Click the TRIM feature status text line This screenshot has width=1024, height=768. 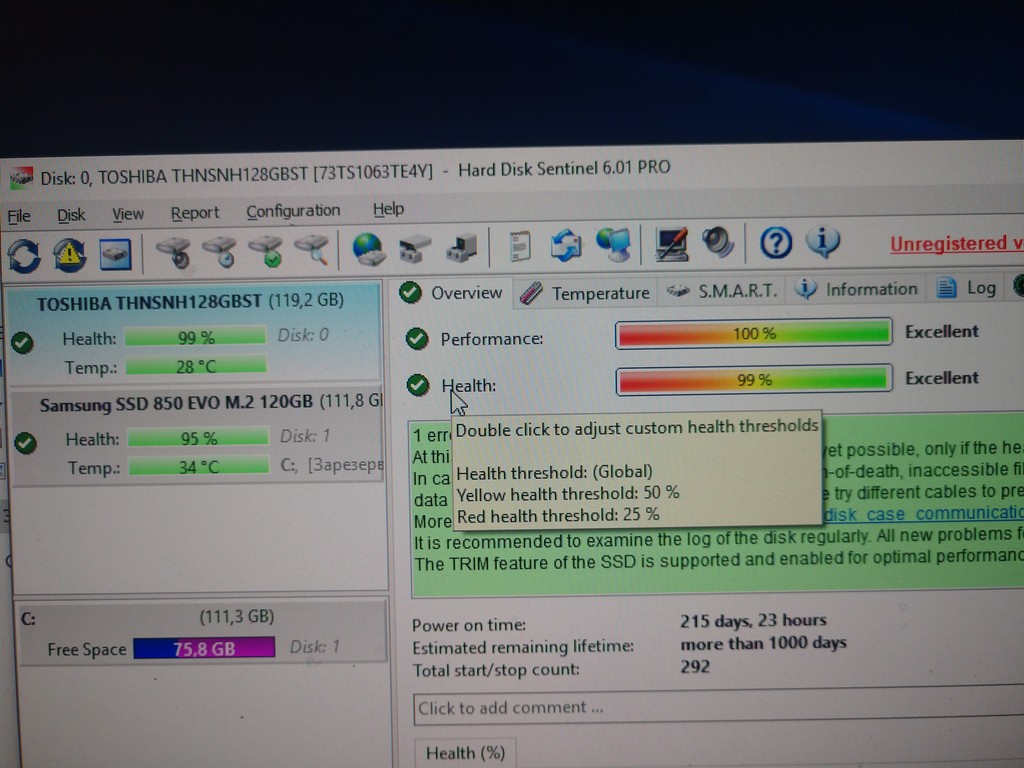click(x=718, y=560)
